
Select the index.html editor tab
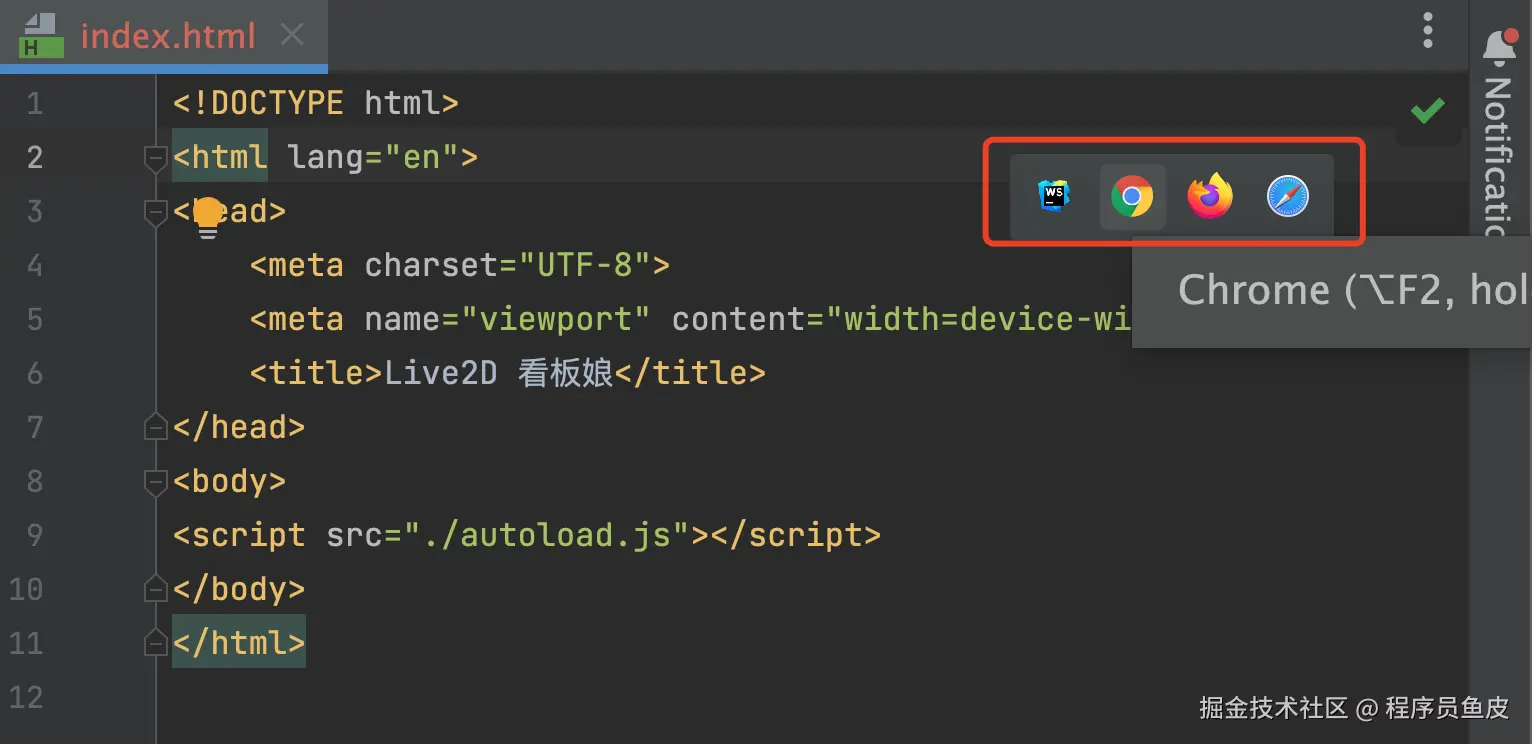click(168, 37)
